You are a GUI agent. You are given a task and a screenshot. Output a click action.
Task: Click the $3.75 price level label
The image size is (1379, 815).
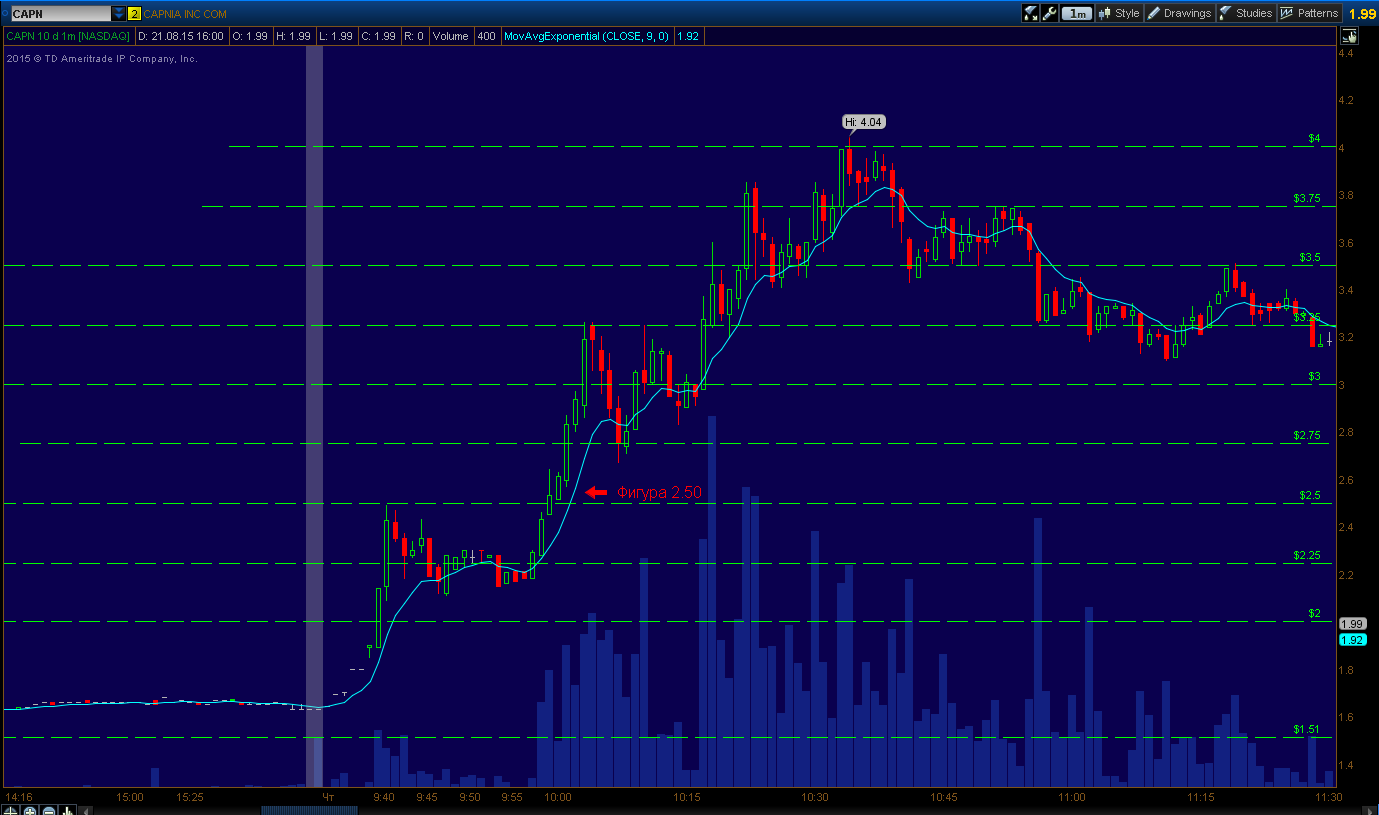(x=1307, y=198)
